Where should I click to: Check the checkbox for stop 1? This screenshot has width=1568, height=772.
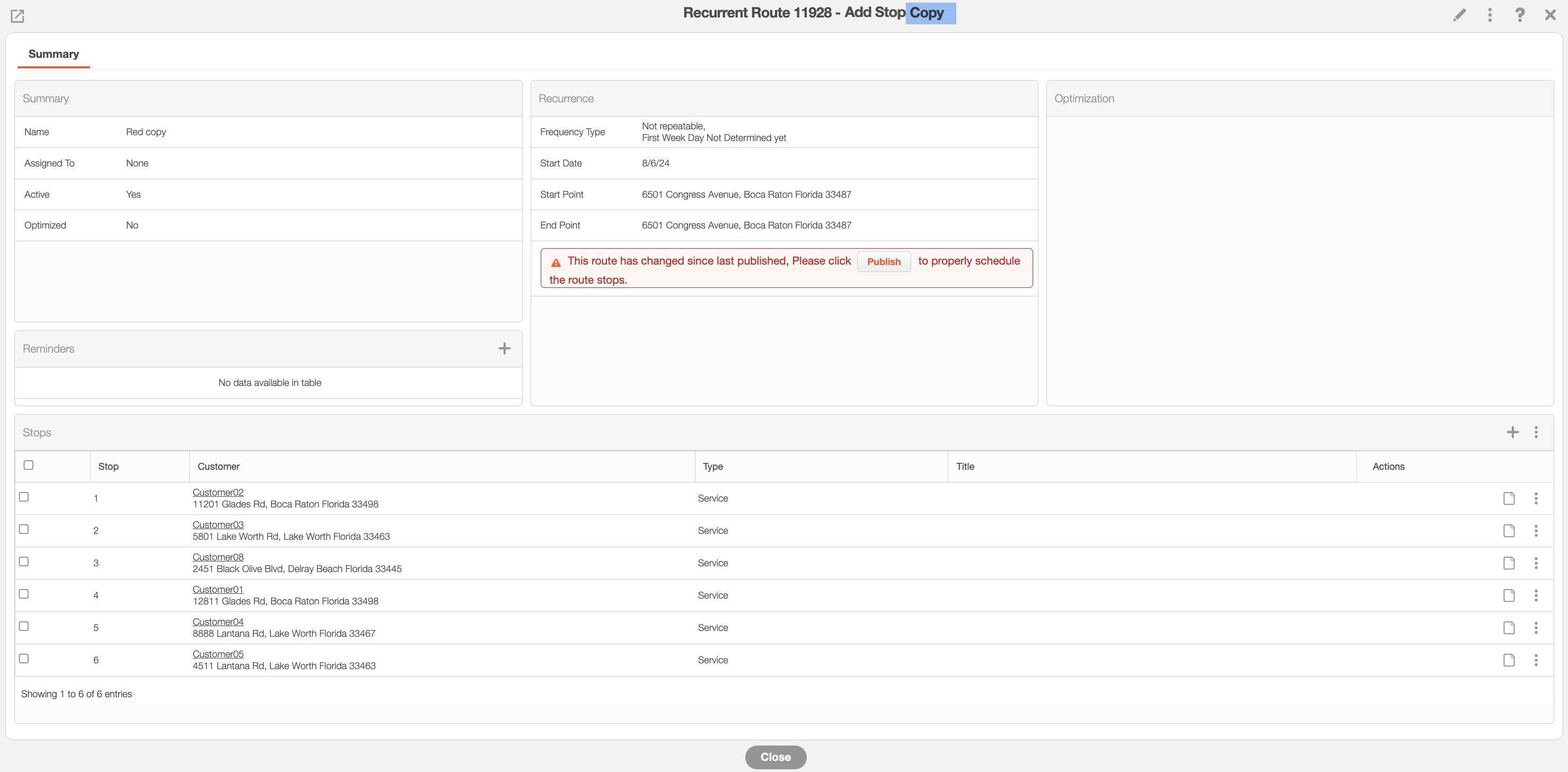click(24, 497)
